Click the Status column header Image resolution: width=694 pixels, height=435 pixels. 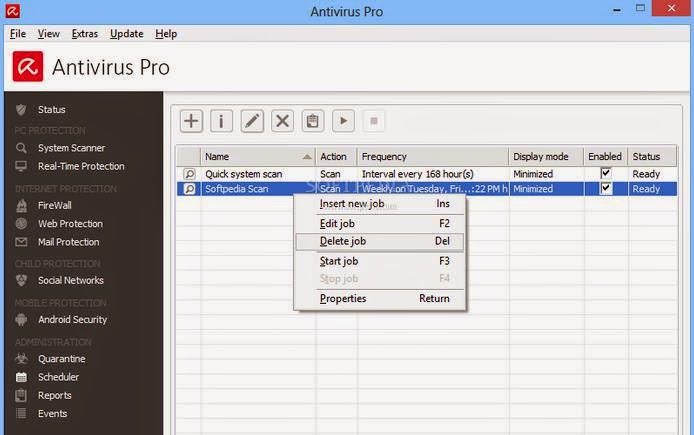click(x=652, y=157)
